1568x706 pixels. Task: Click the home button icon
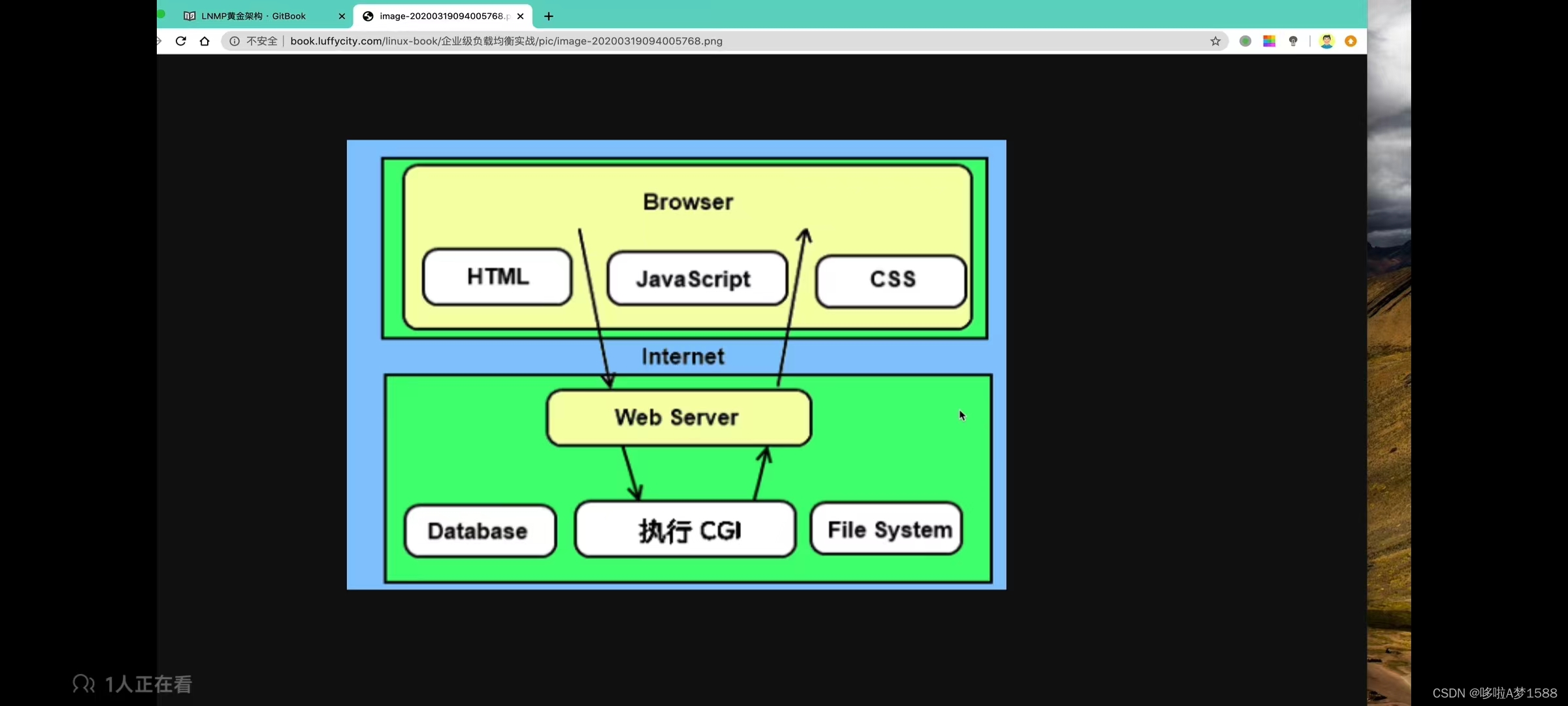tap(204, 41)
